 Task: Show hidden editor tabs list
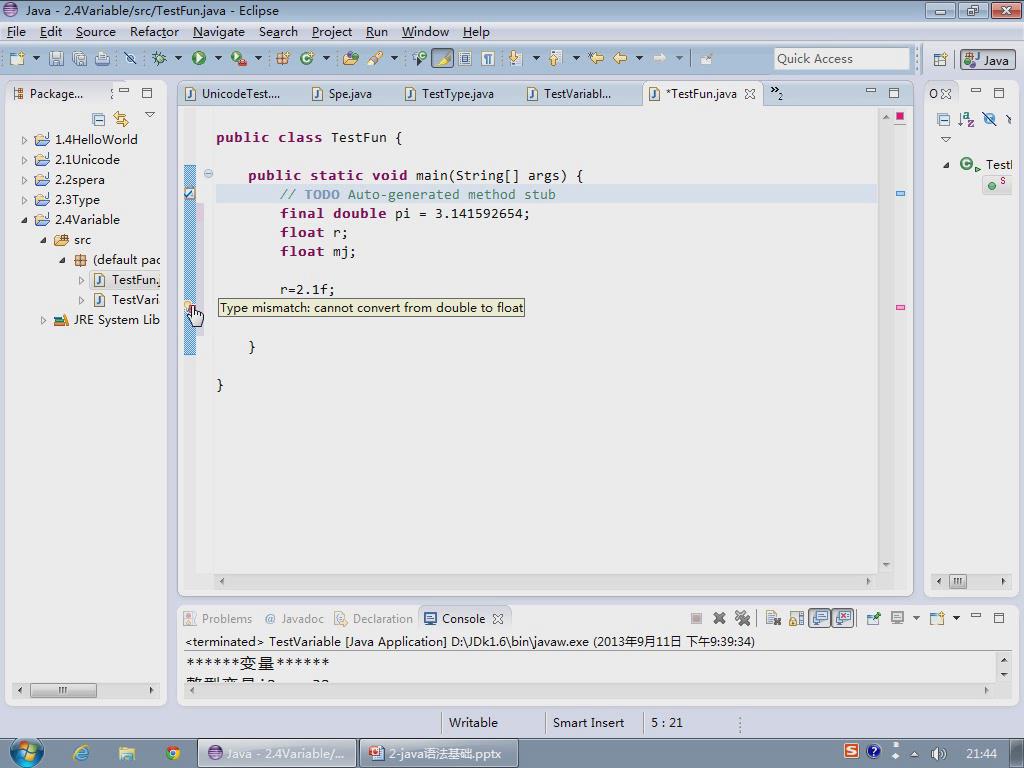coord(776,93)
